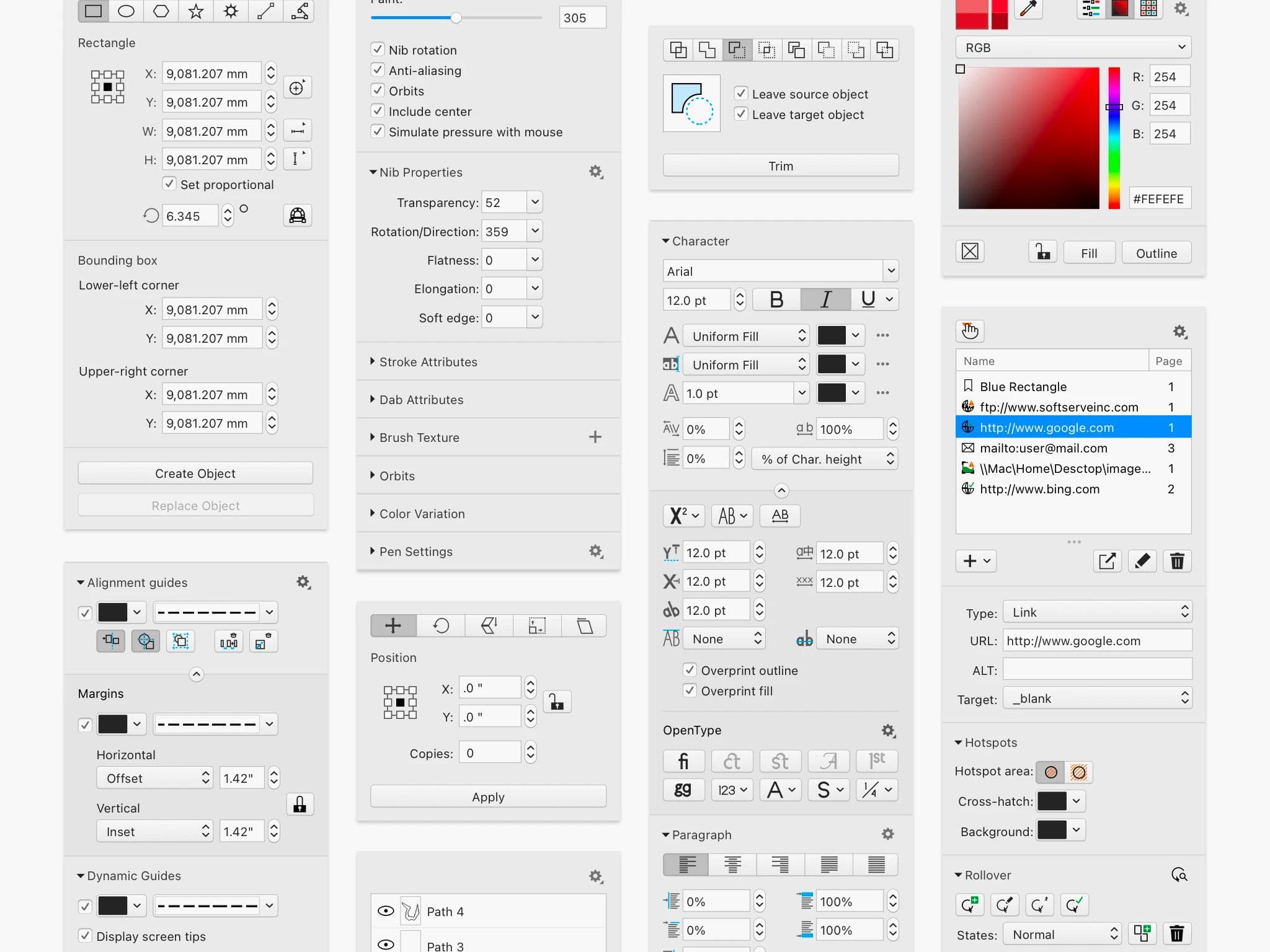
Task: Click the no-fill crossed box icon
Action: coord(970,252)
